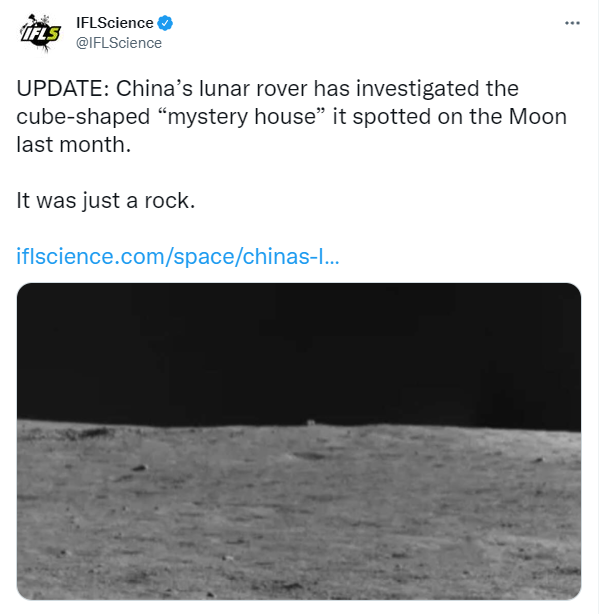
Task: Open the lunar surface photo
Action: pos(299,441)
